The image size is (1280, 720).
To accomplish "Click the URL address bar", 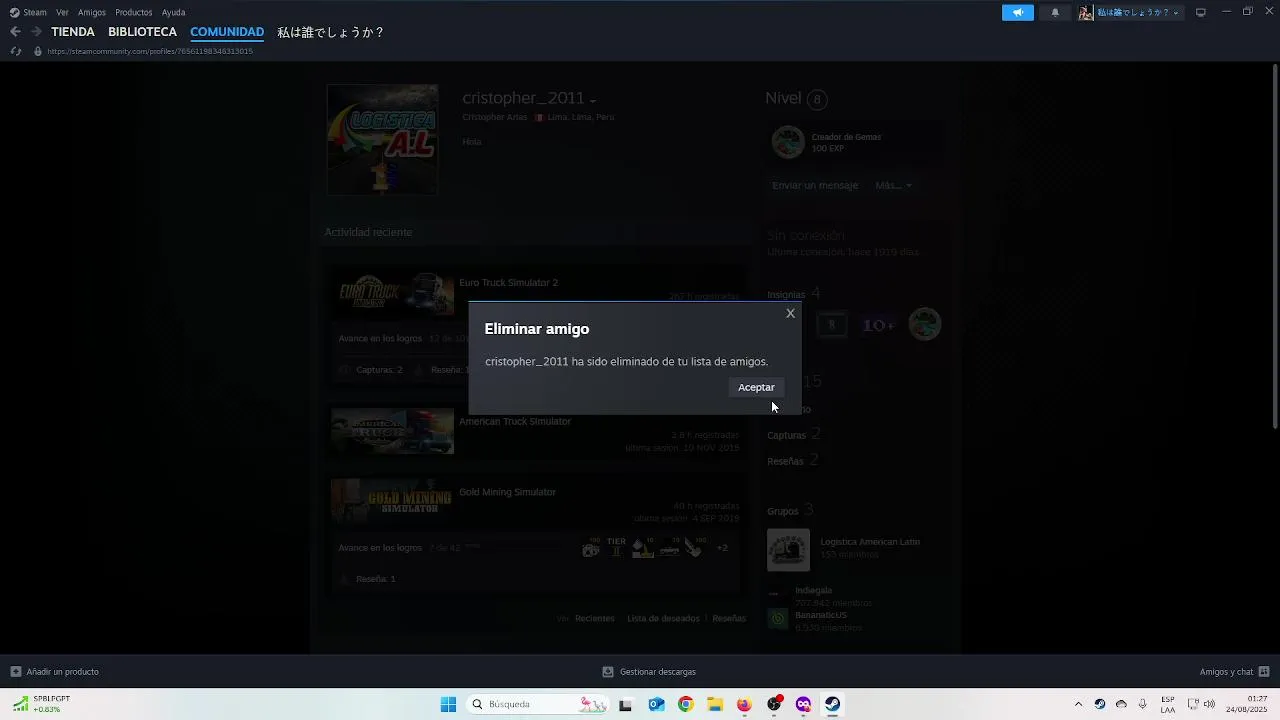I will [150, 51].
